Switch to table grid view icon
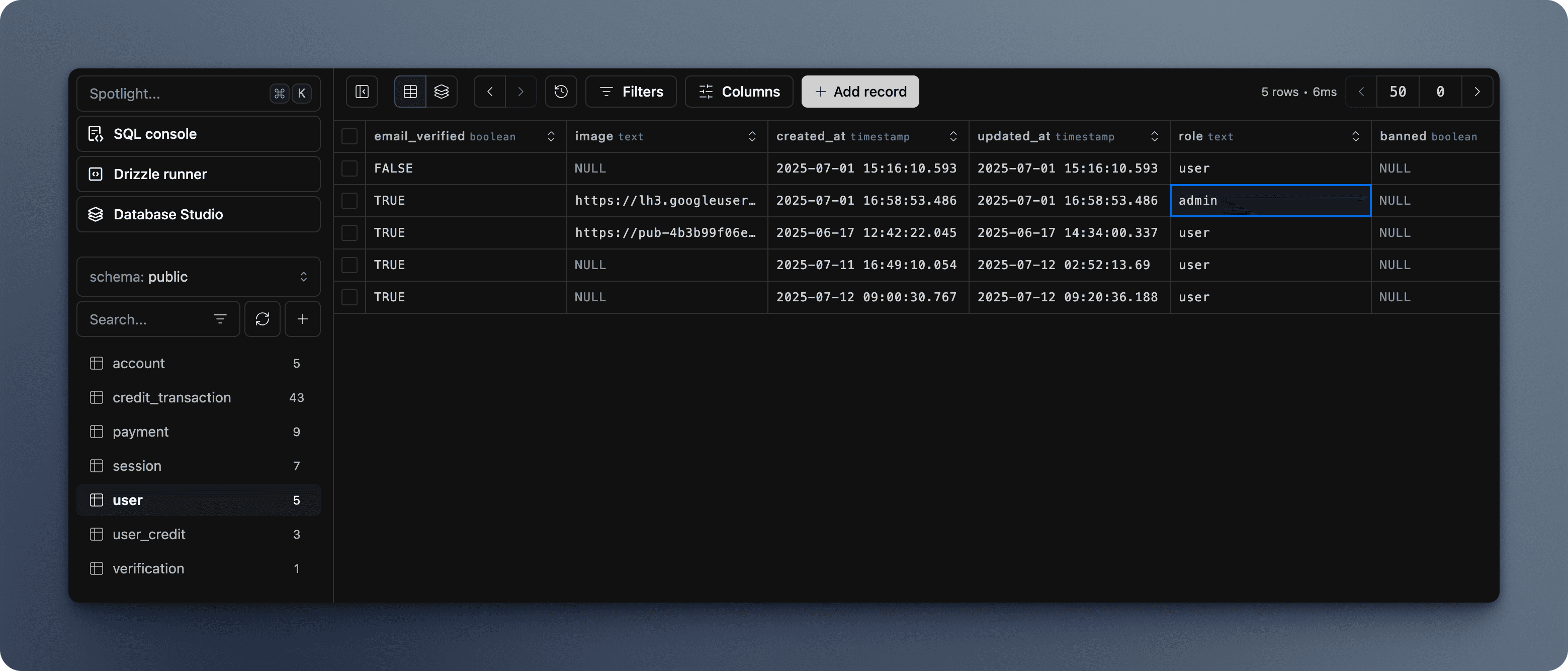Viewport: 1568px width, 671px height. (410, 92)
